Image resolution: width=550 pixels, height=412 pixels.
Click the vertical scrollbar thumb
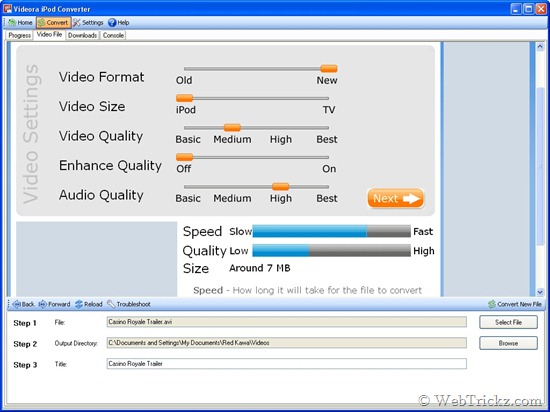(x=540, y=165)
